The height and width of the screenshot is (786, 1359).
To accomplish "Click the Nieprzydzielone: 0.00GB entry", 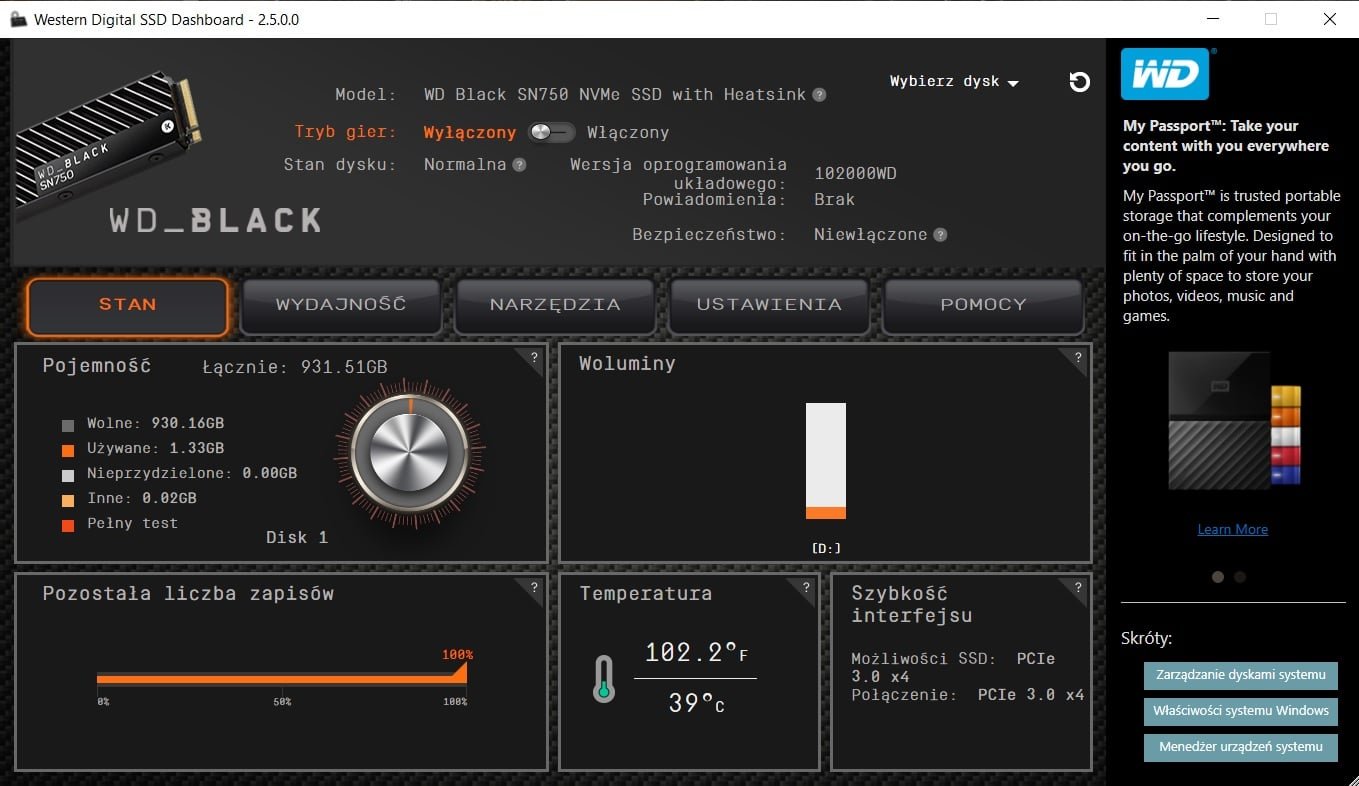I will (x=192, y=474).
